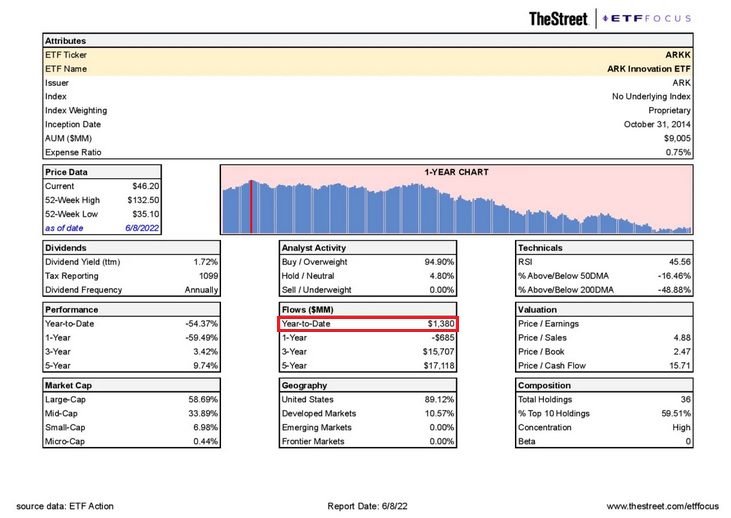This screenshot has height=518, width=731.
Task: Select the -48.88% 200DMA value
Action: 674,290
